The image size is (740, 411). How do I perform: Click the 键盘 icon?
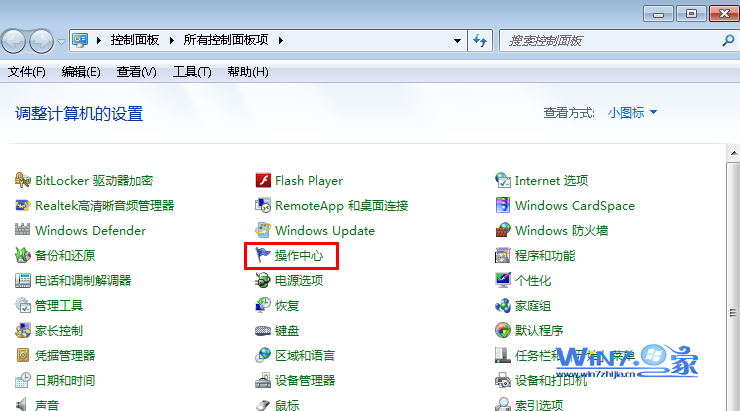tap(263, 330)
